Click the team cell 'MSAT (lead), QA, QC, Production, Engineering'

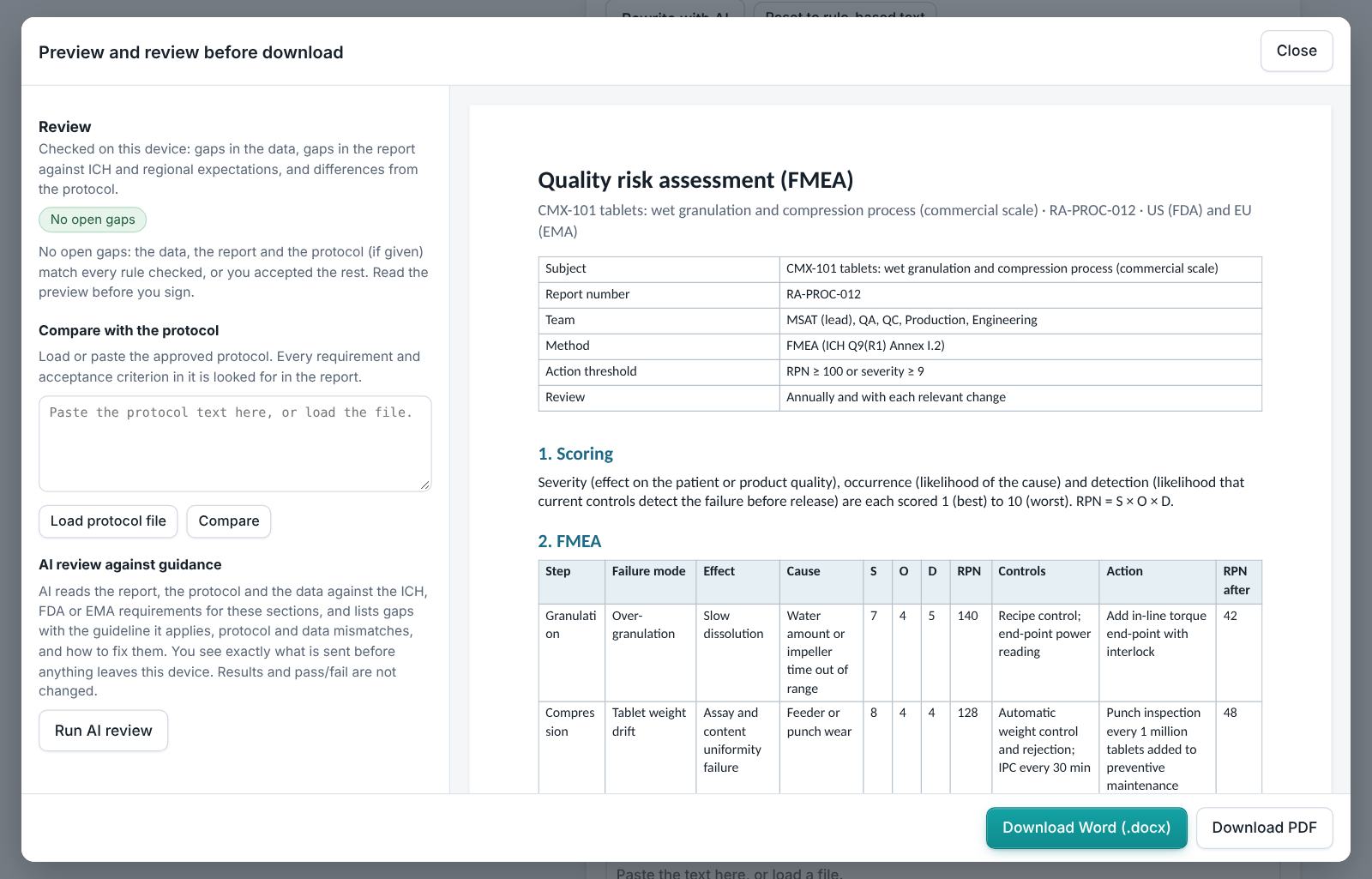click(1020, 320)
